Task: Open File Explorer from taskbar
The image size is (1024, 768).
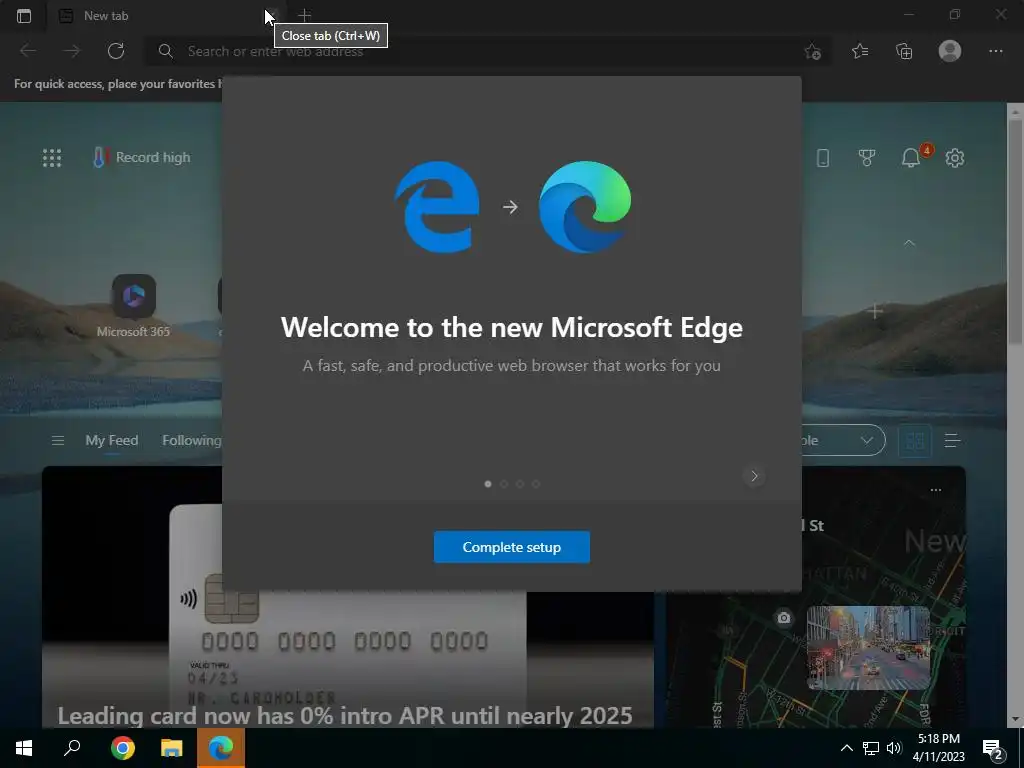Action: tap(172, 748)
